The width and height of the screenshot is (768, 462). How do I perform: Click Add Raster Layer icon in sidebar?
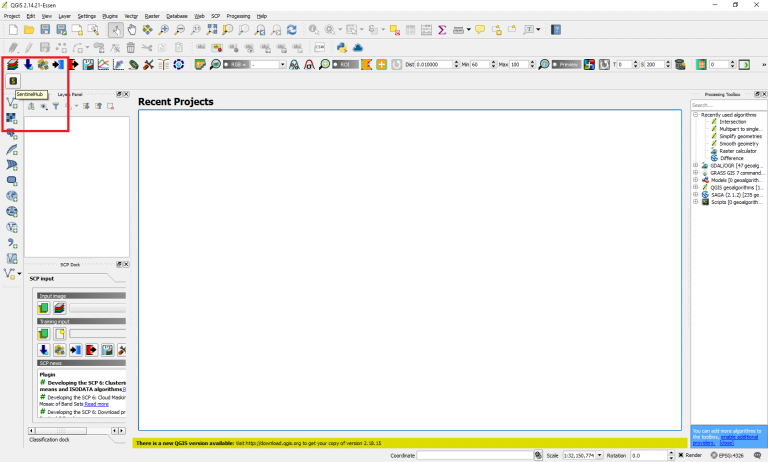[12, 118]
